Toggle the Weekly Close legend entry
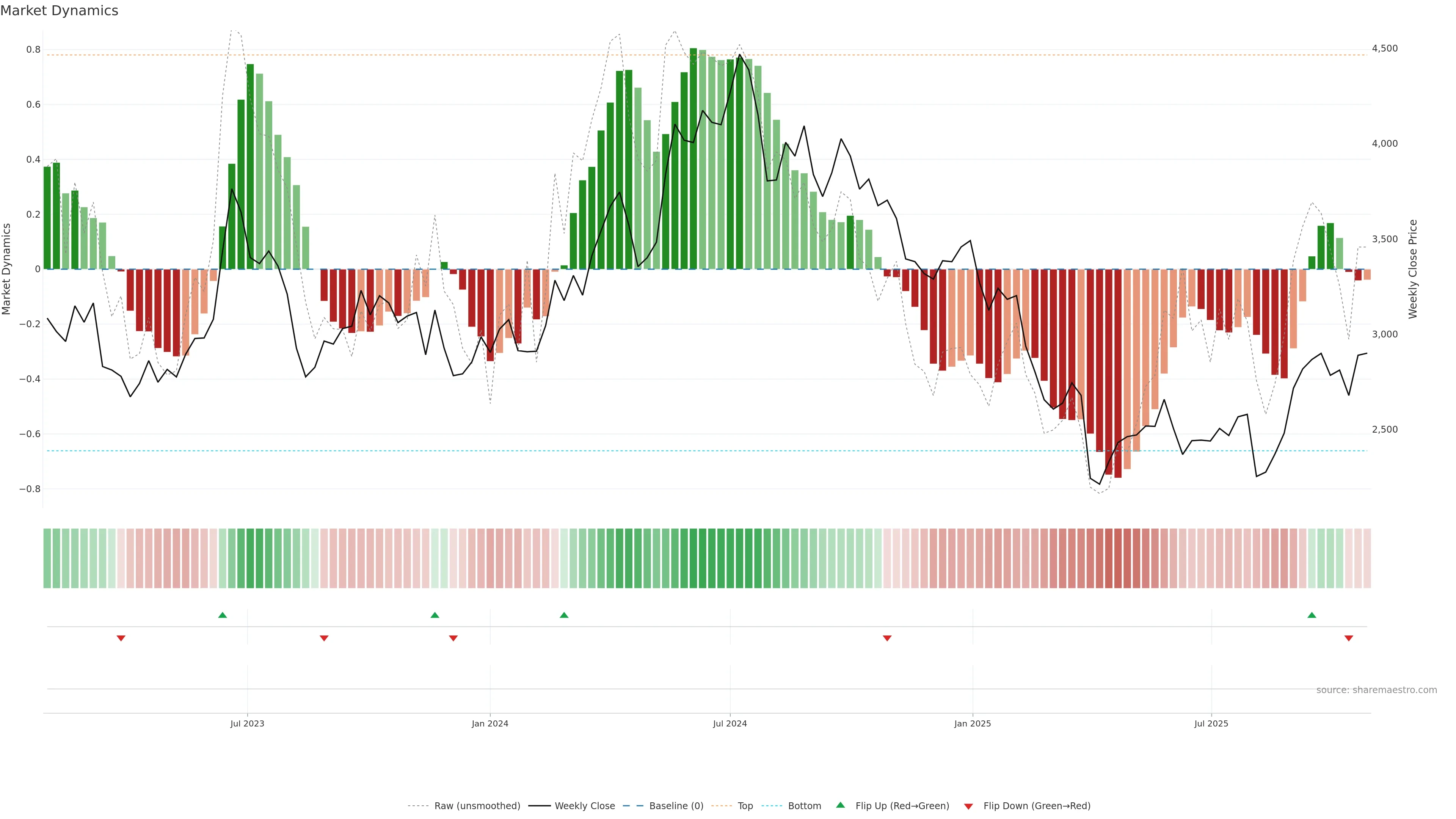1456x819 pixels. (x=584, y=805)
